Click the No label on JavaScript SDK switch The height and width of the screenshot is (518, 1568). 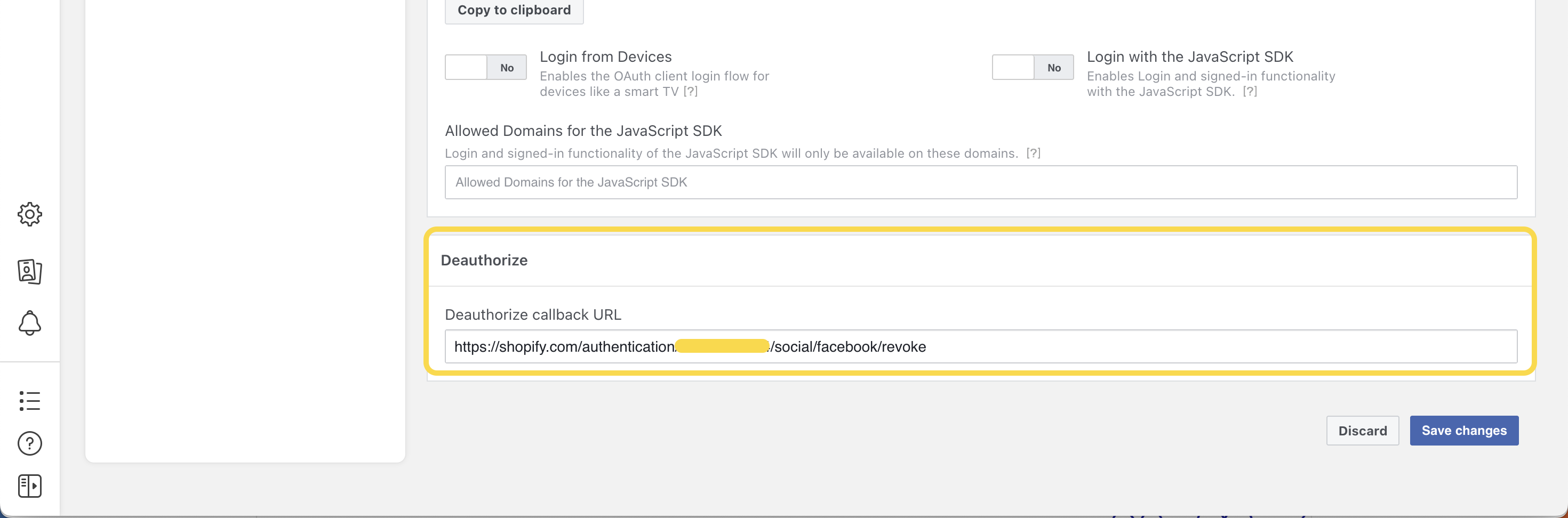click(x=1054, y=67)
